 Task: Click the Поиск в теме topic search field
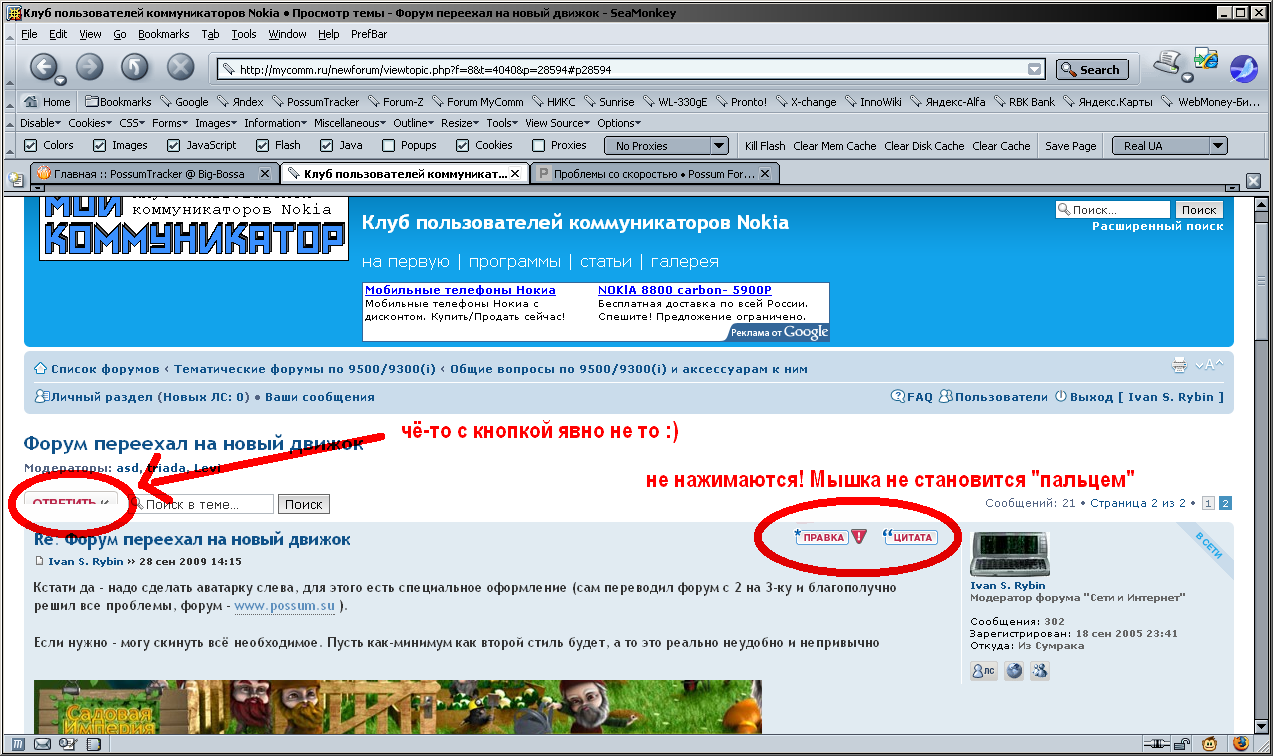[x=202, y=505]
